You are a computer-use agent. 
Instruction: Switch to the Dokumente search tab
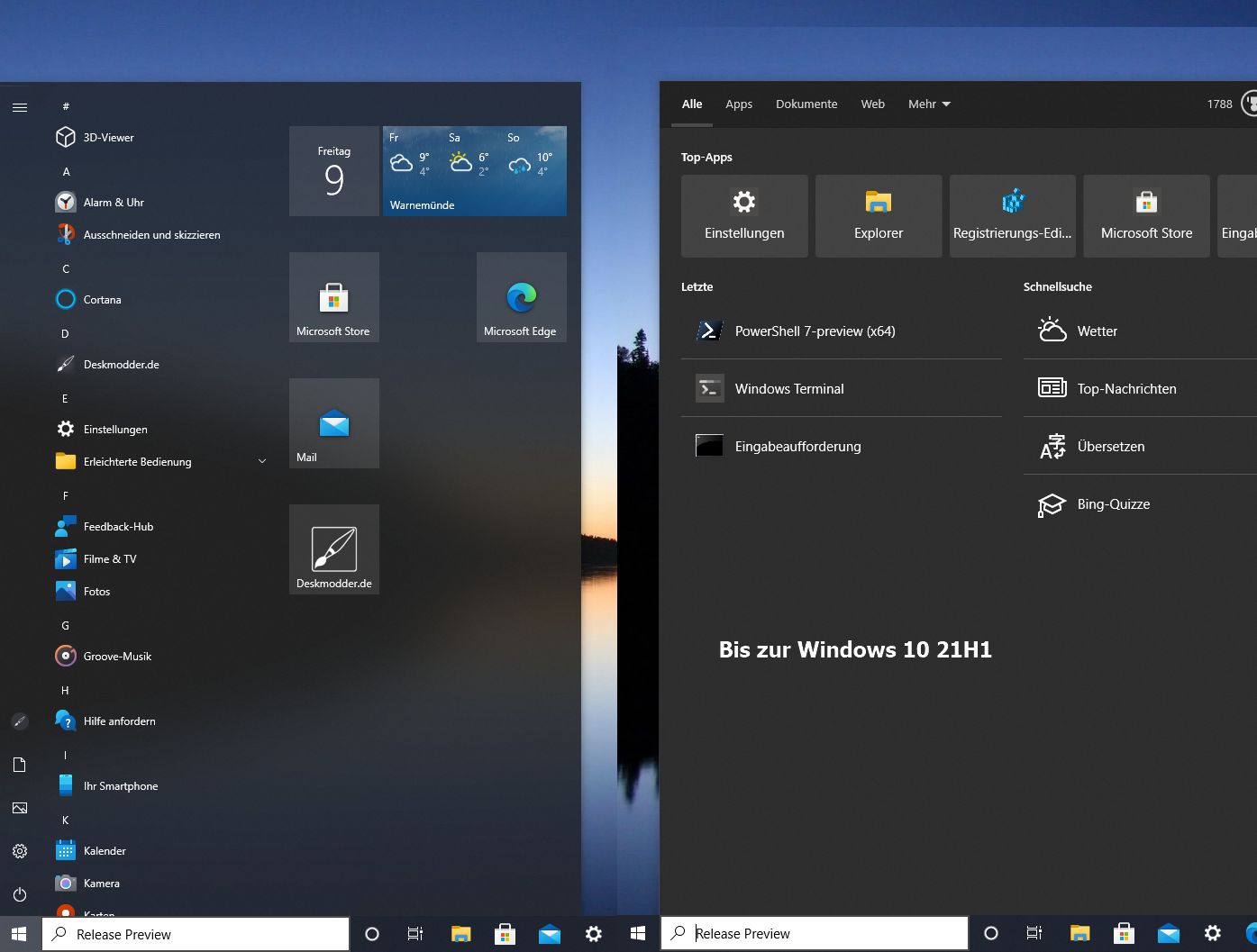(806, 104)
